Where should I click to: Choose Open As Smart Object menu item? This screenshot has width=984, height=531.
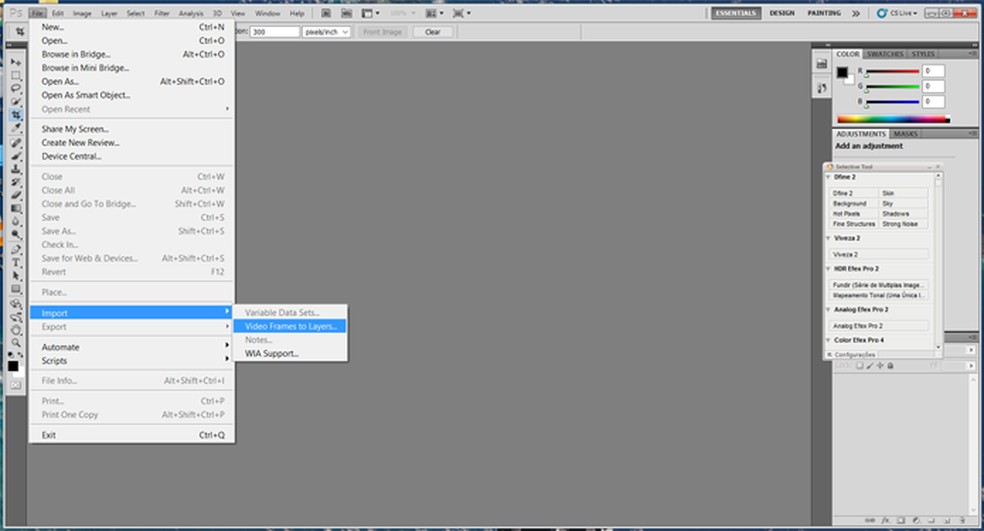132,95
